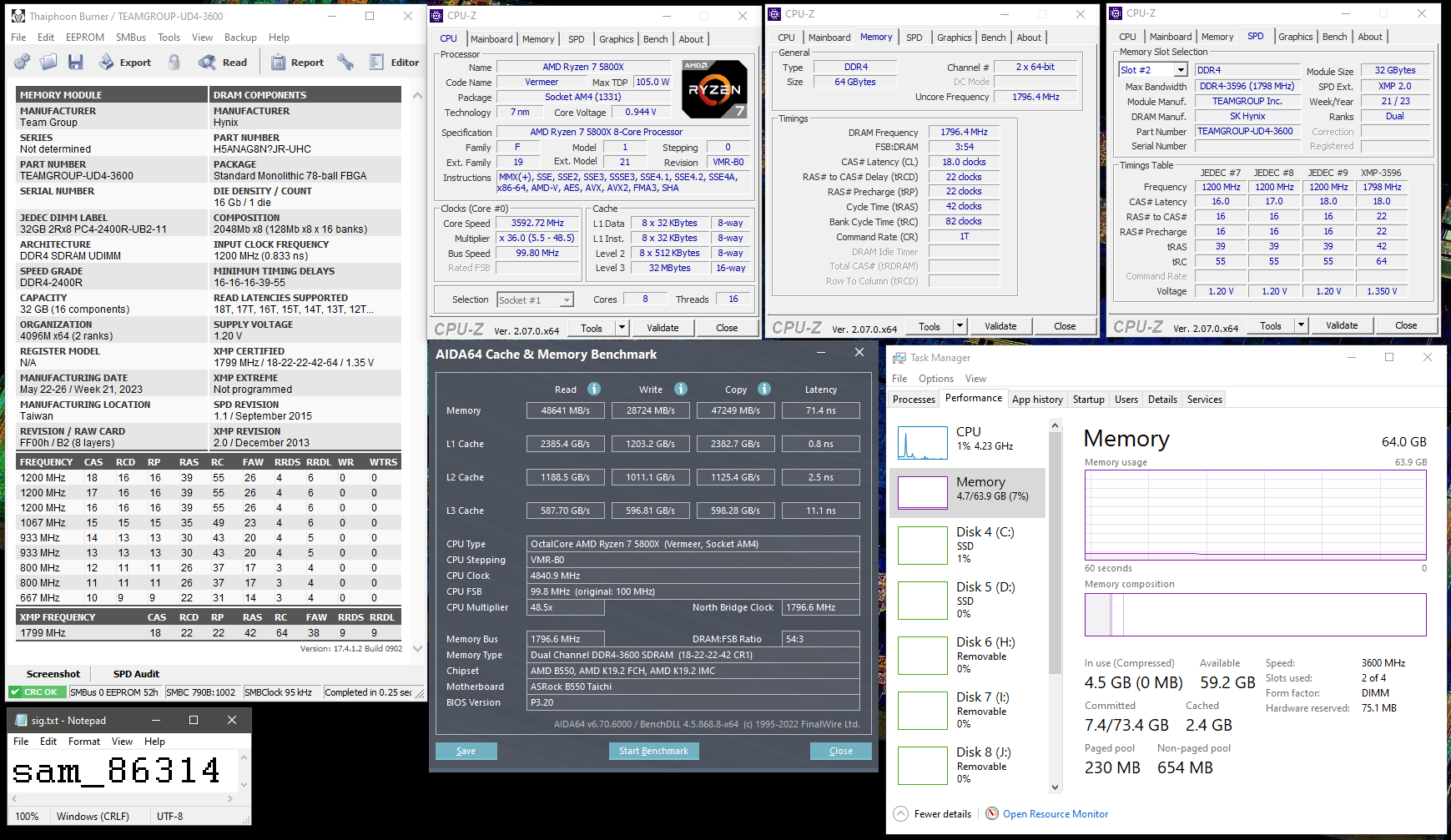Click the Resource Monitor icon in Task Manager
Image resolution: width=1451 pixels, height=840 pixels.
click(992, 814)
